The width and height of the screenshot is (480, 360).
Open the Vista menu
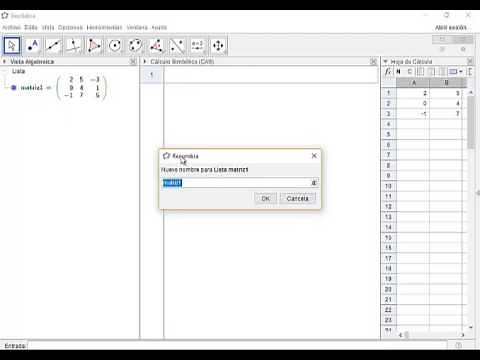(x=48, y=27)
